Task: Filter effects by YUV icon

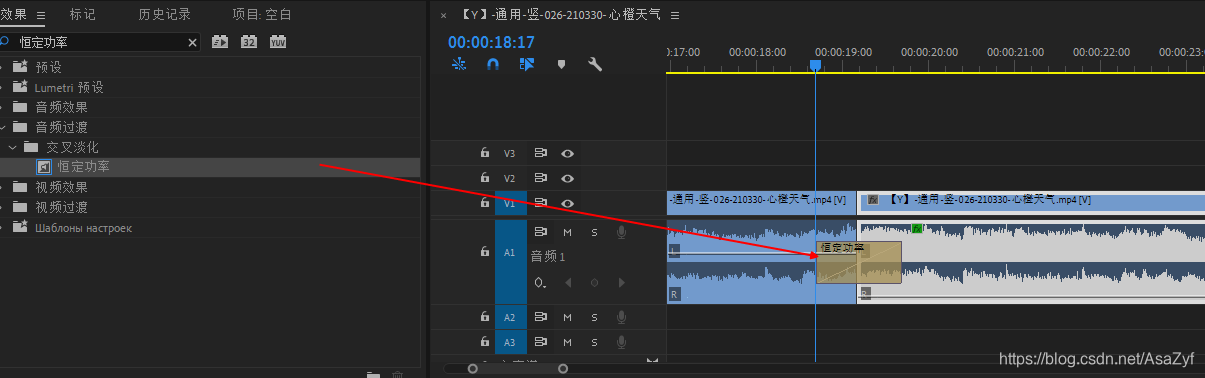Action: click(278, 43)
